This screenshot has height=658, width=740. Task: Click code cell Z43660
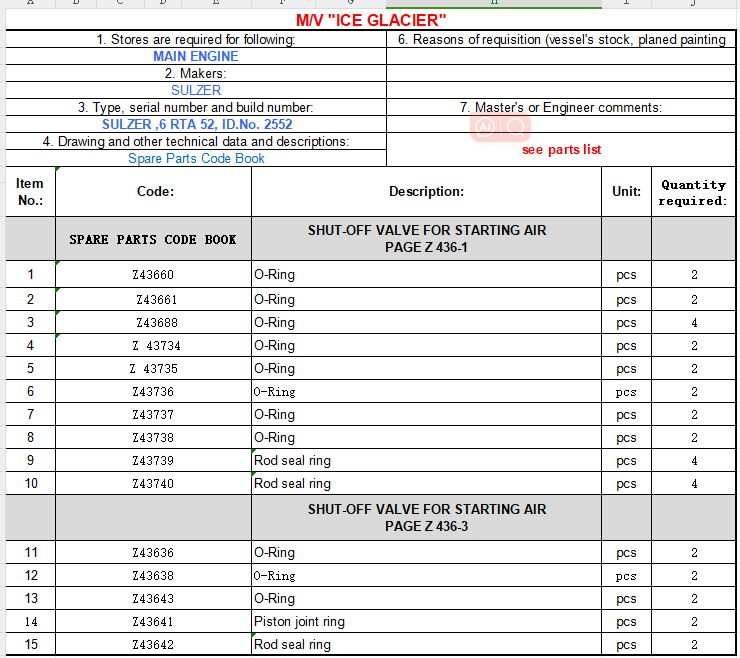153,275
